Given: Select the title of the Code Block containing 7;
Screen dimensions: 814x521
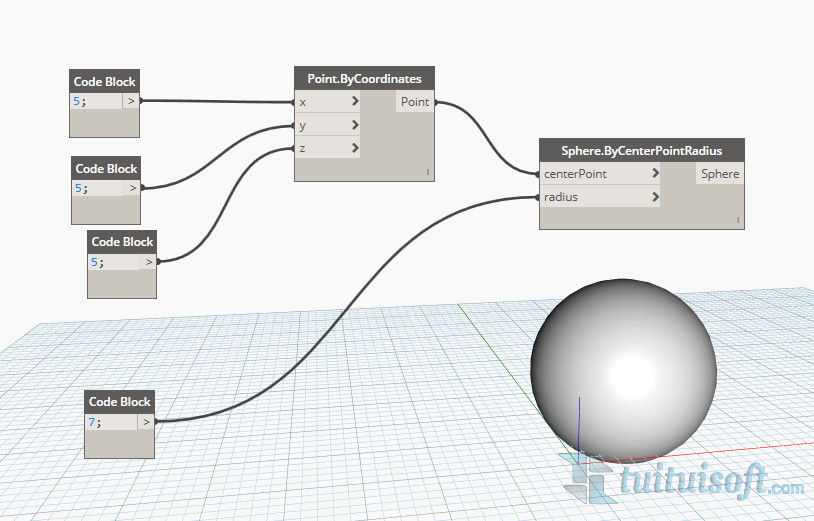Looking at the screenshot, I should (x=119, y=401).
